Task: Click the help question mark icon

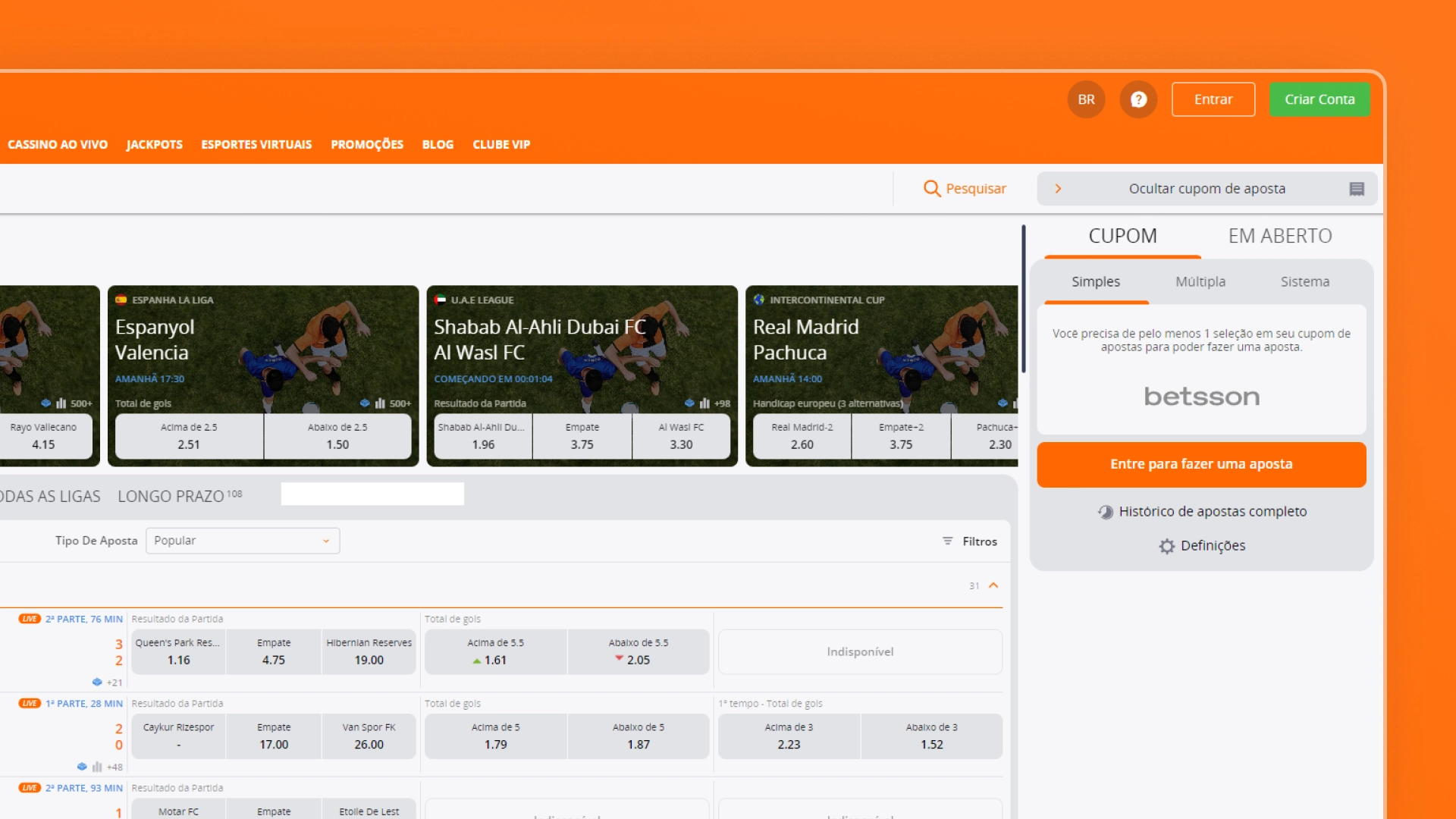Action: (1138, 99)
